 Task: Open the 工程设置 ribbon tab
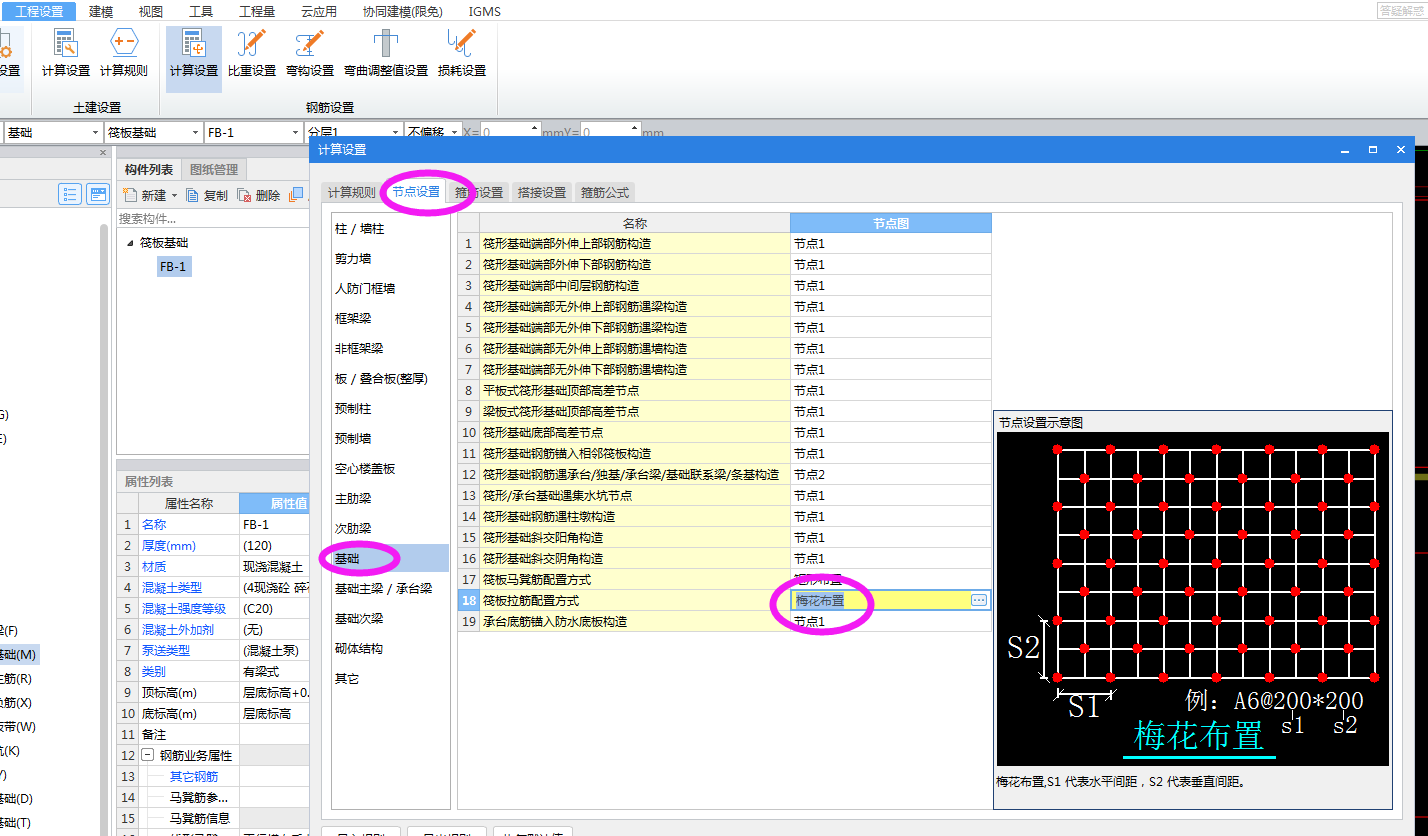38,11
